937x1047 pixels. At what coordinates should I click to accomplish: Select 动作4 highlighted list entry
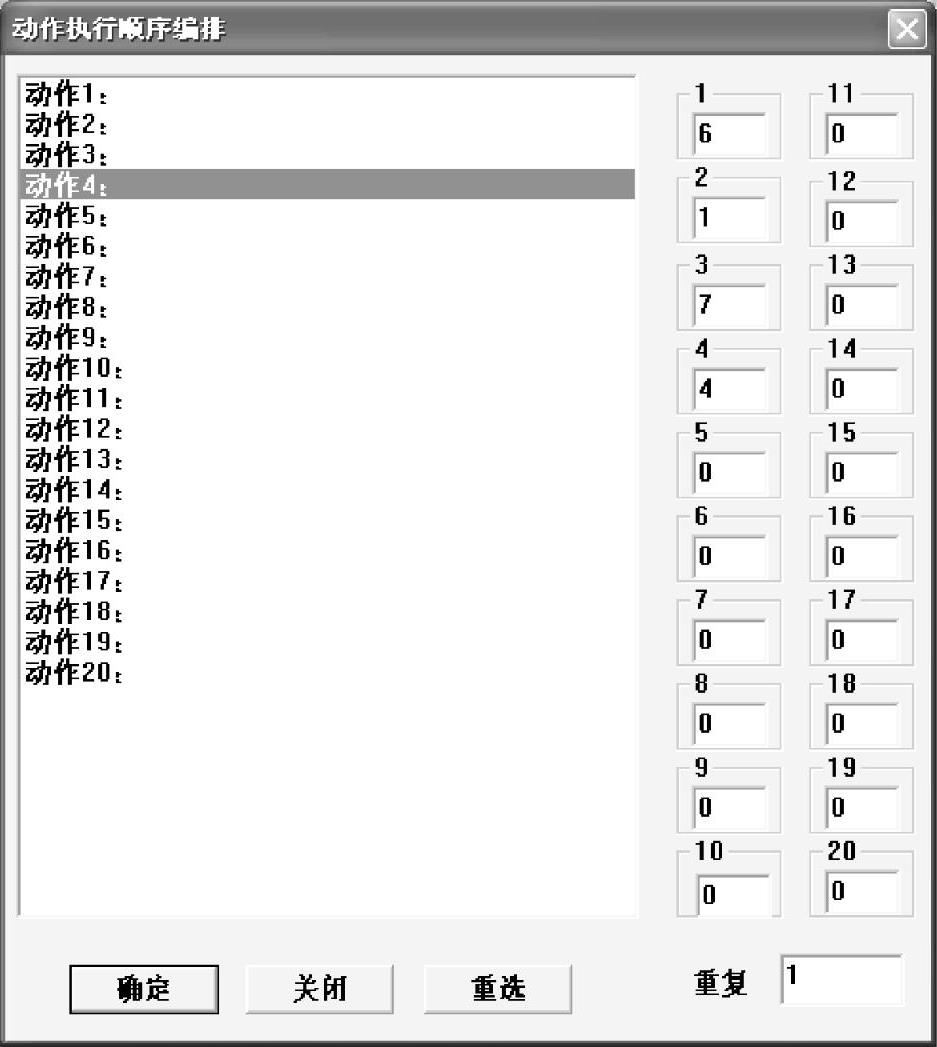pyautogui.click(x=327, y=184)
